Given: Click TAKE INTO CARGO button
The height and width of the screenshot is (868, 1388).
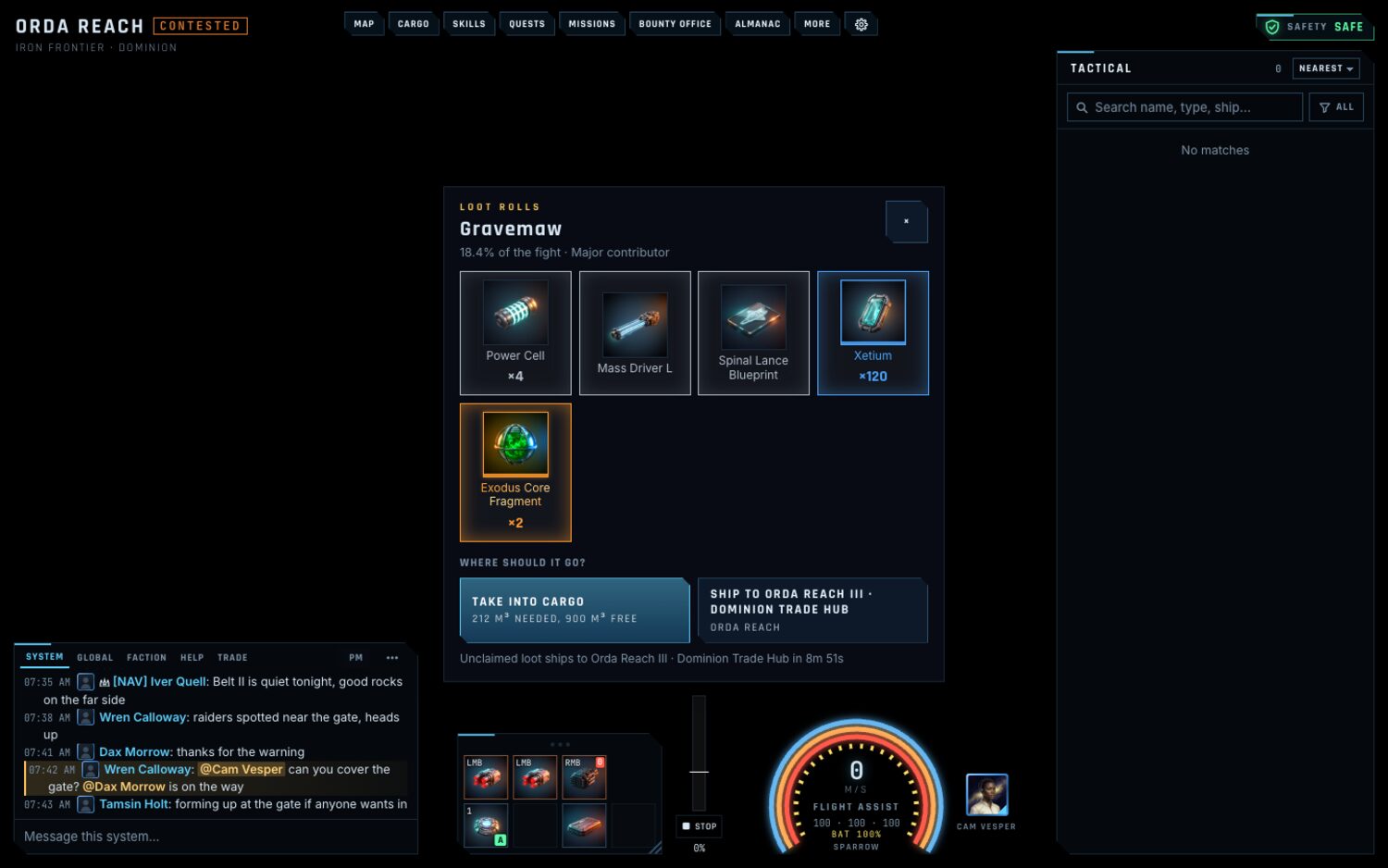Looking at the screenshot, I should 575,610.
